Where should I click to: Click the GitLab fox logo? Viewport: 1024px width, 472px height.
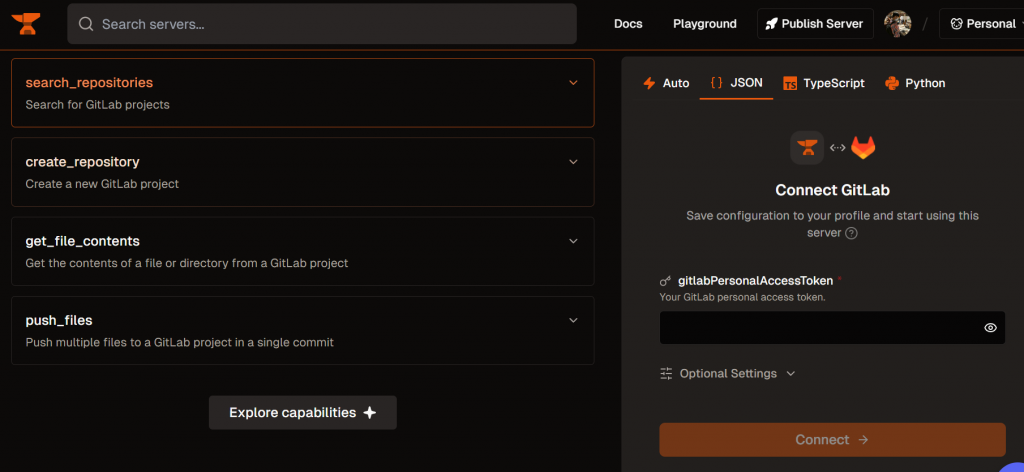coord(863,148)
